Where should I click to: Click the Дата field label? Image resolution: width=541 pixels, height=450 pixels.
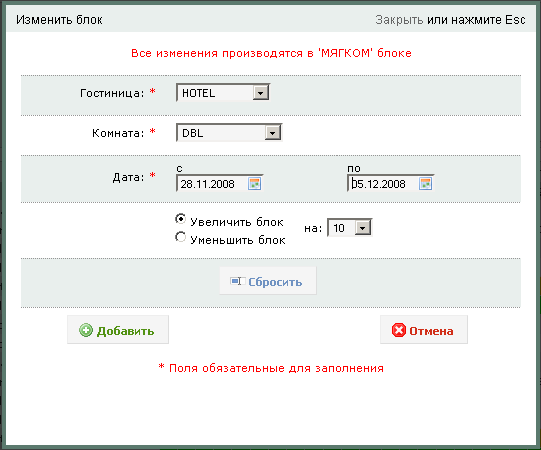coord(128,177)
